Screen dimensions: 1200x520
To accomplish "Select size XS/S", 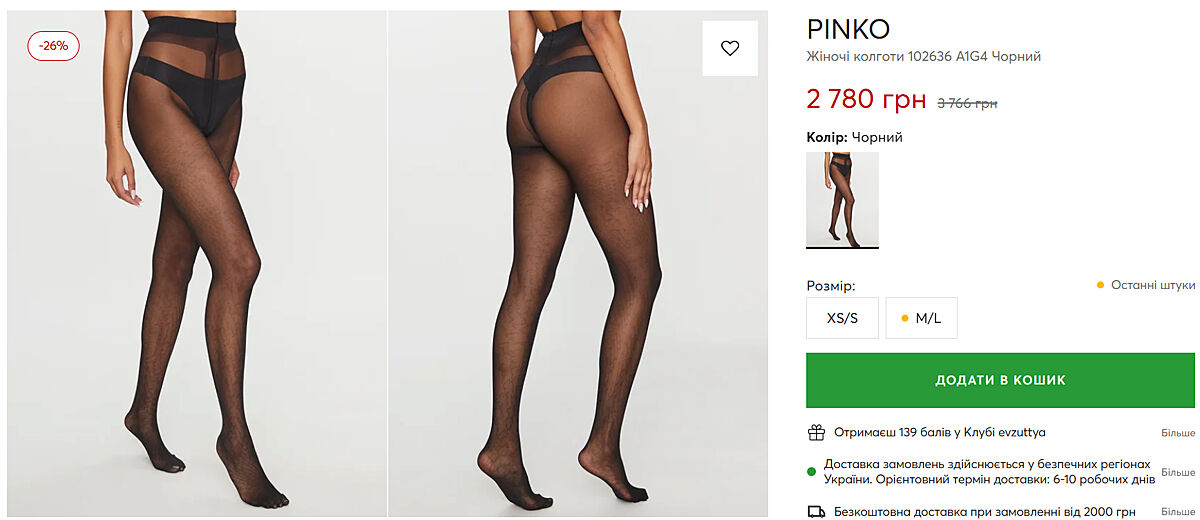I will (842, 318).
